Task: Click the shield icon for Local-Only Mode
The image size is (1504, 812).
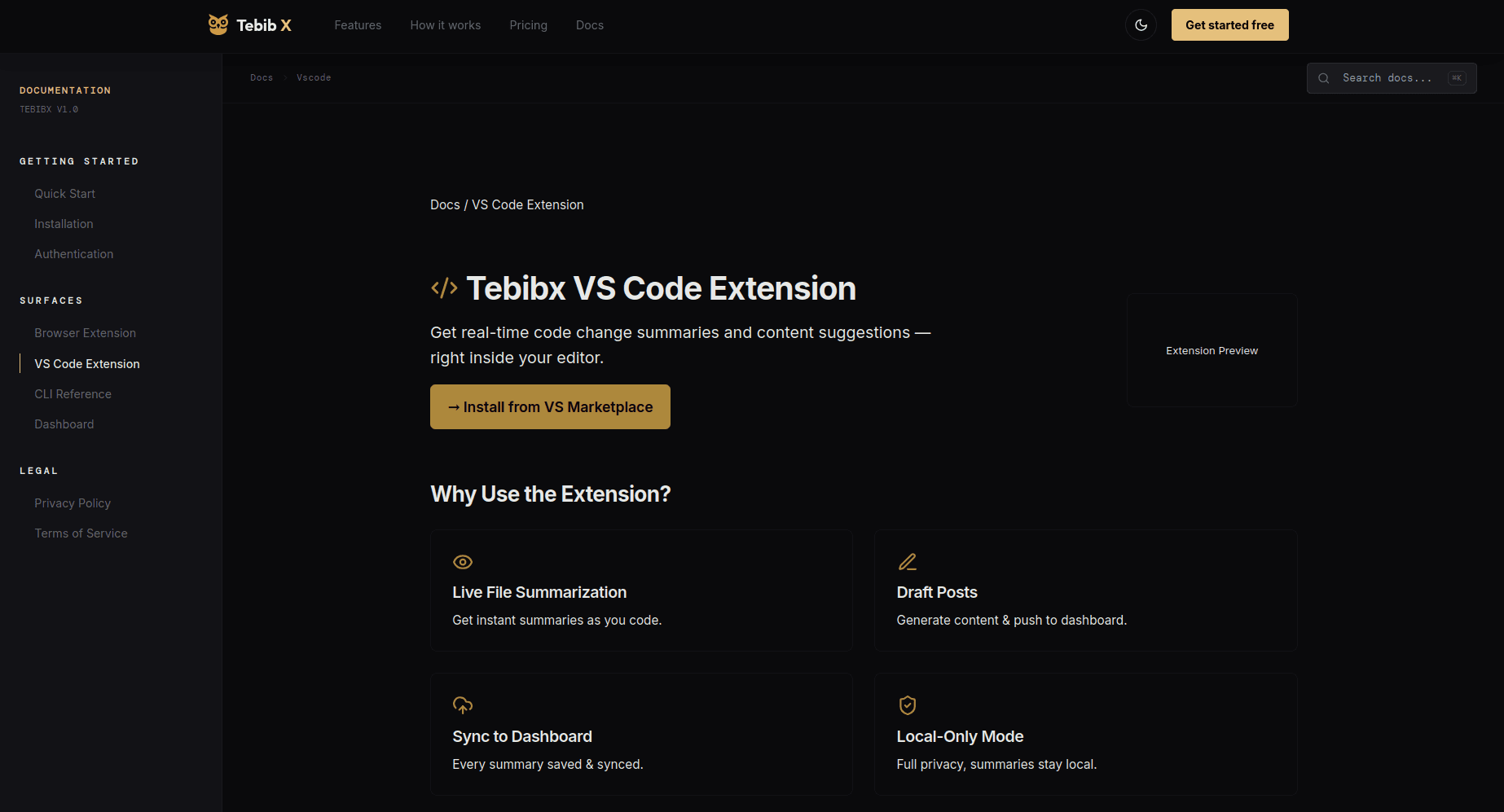Action: coord(908,705)
